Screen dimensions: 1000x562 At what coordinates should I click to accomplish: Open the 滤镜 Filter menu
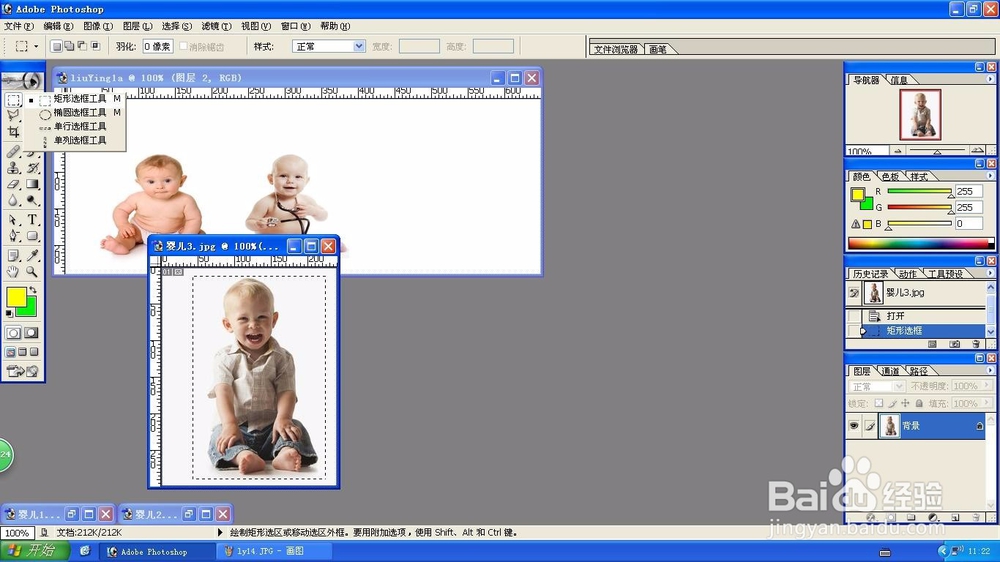(x=216, y=26)
